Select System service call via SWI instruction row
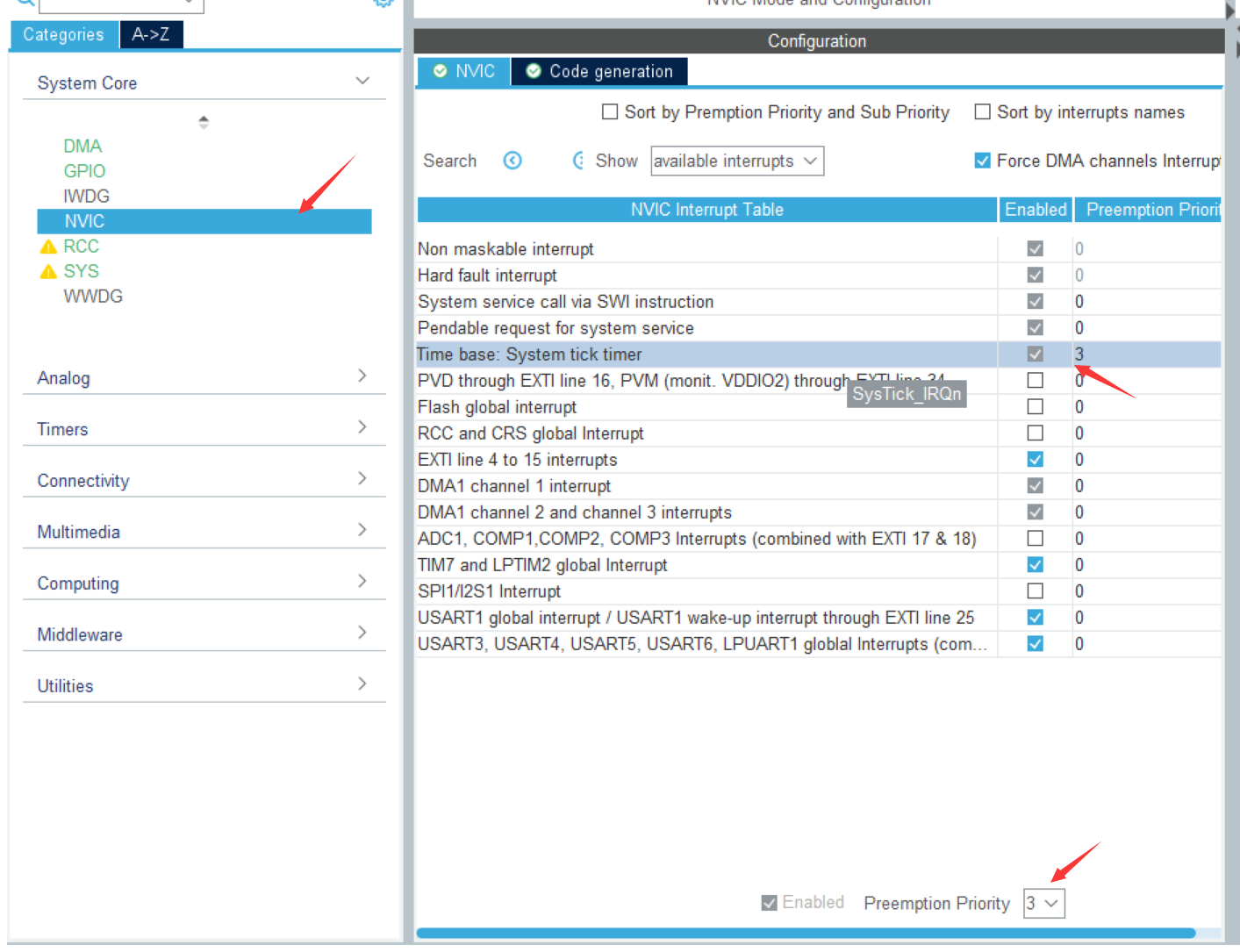This screenshot has width=1240, height=952. (x=819, y=302)
